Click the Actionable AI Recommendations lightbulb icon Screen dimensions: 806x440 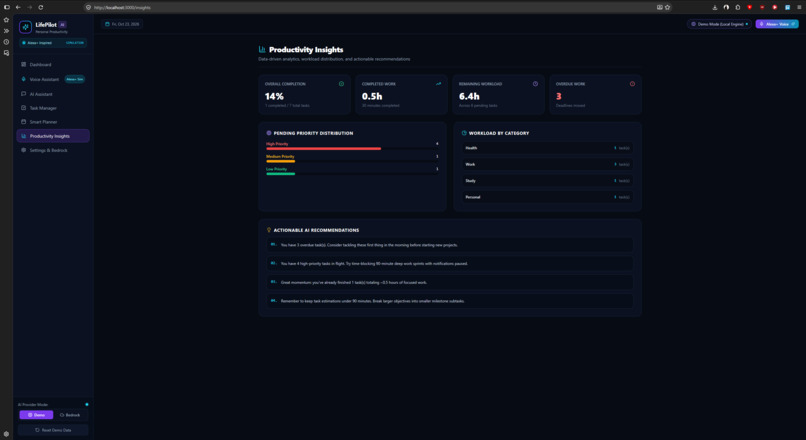pyautogui.click(x=269, y=230)
